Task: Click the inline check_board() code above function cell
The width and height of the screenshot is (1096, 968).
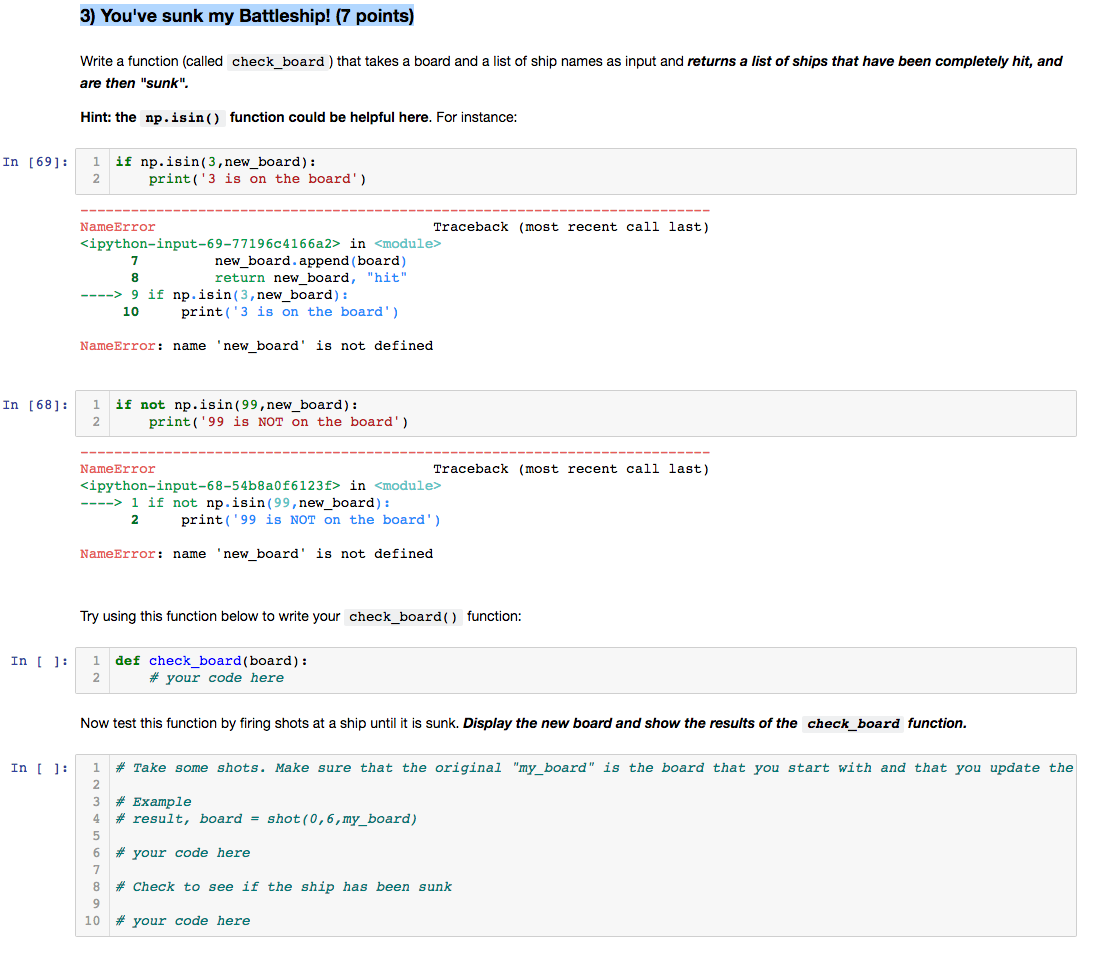Action: (x=403, y=616)
